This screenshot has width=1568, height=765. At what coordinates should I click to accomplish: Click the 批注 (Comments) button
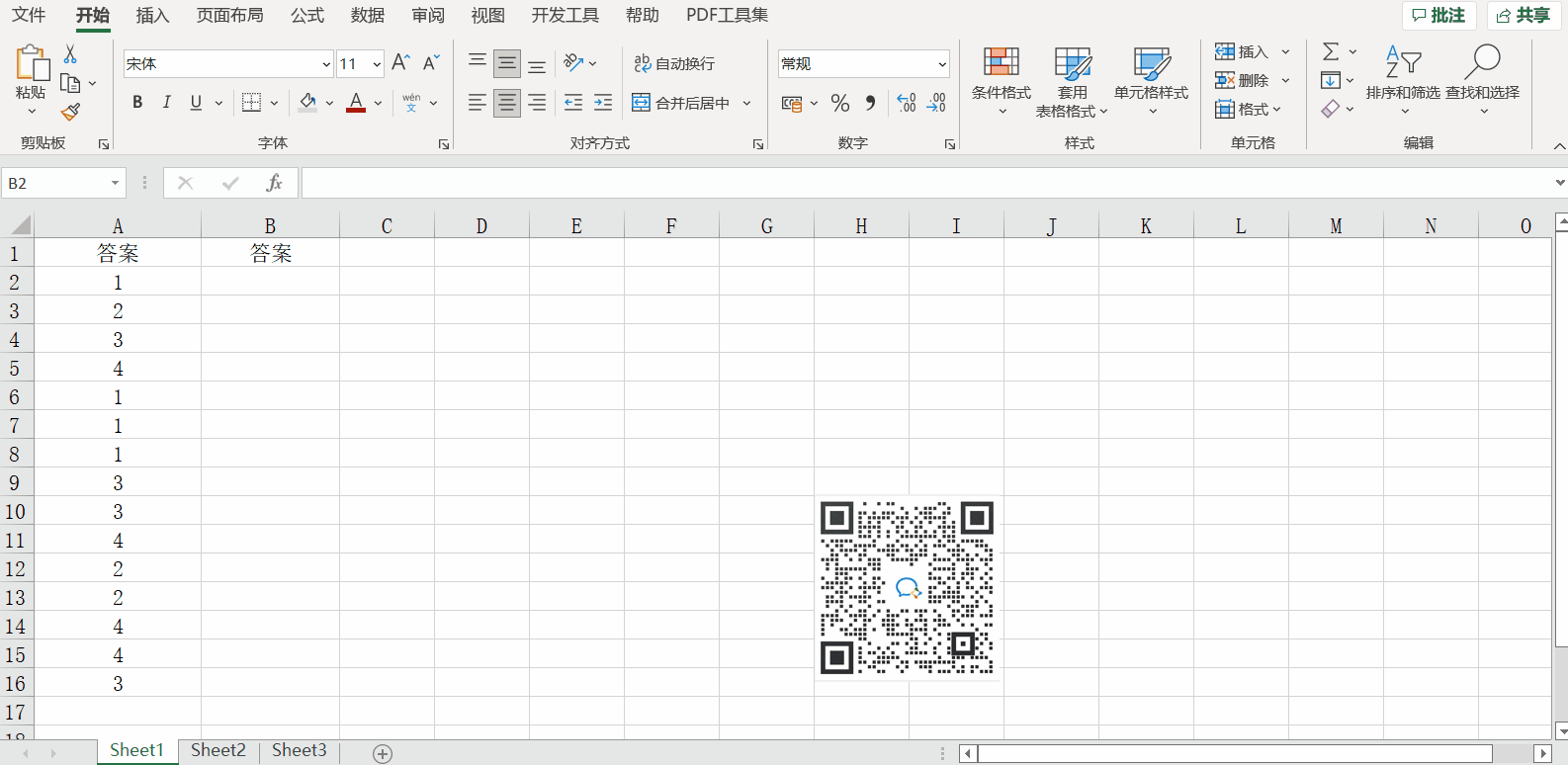(1438, 15)
